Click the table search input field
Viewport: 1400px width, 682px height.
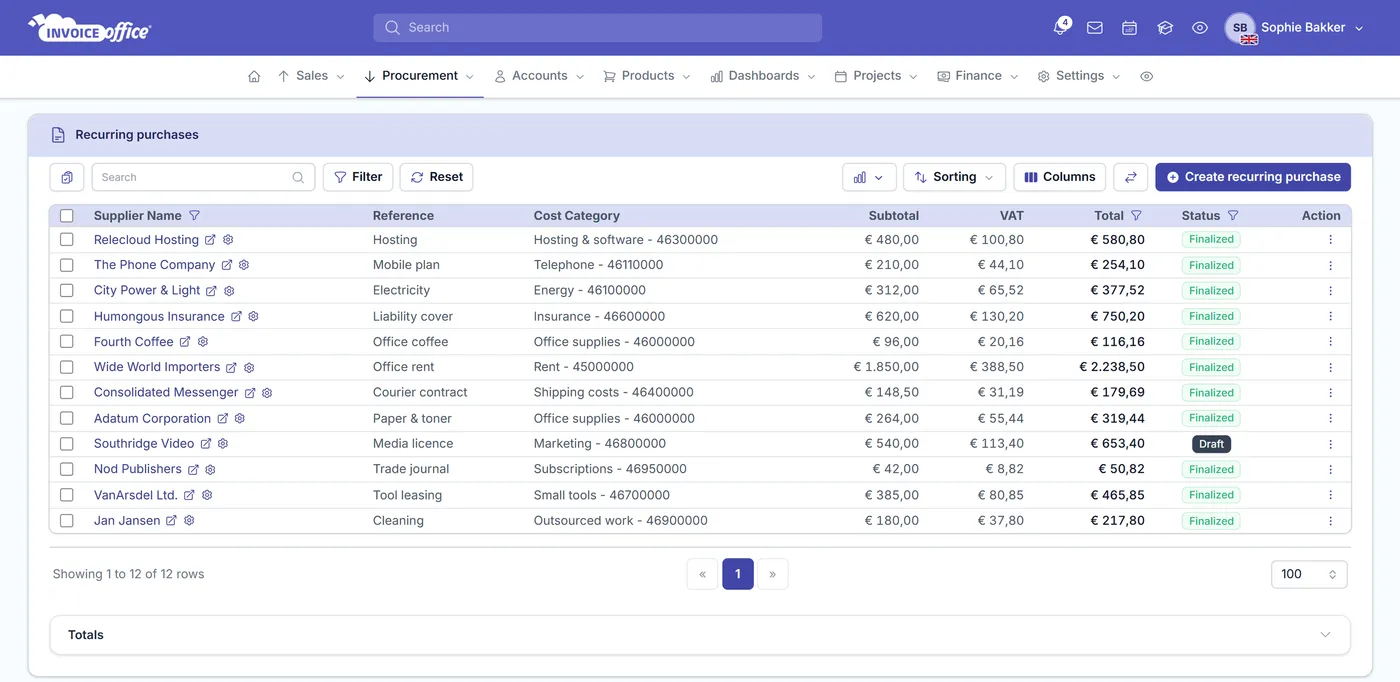pyautogui.click(x=203, y=177)
